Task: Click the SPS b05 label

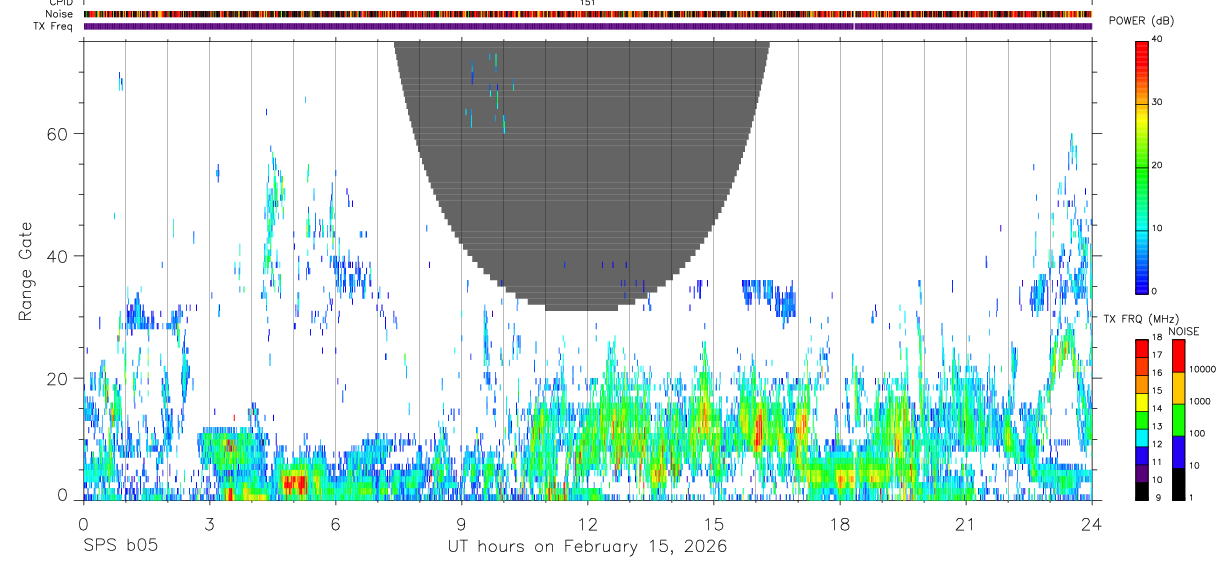Action: (x=120, y=547)
